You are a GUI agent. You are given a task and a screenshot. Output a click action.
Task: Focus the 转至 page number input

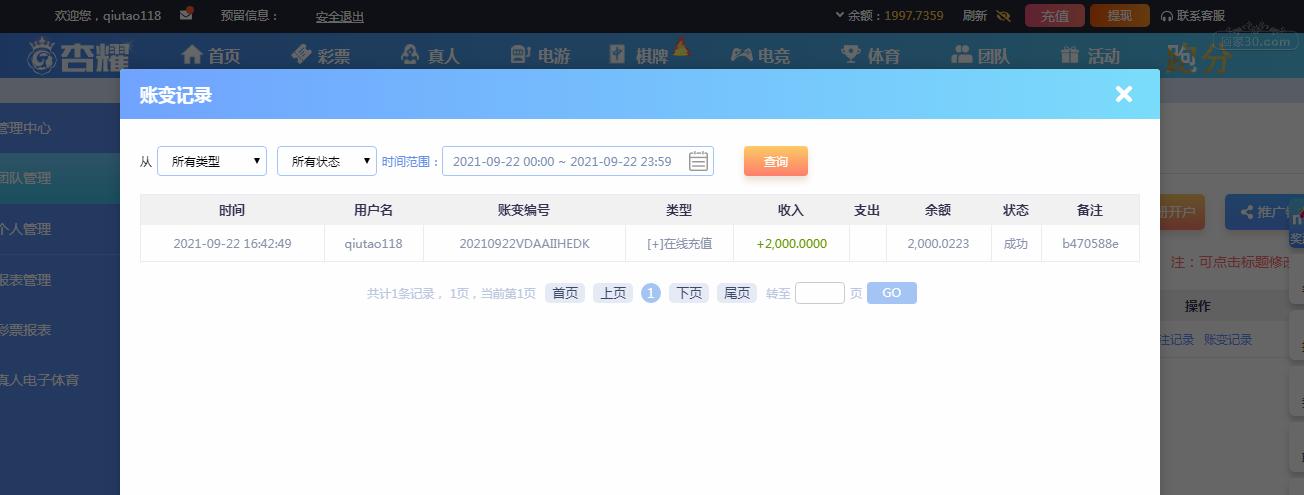pyautogui.click(x=820, y=293)
